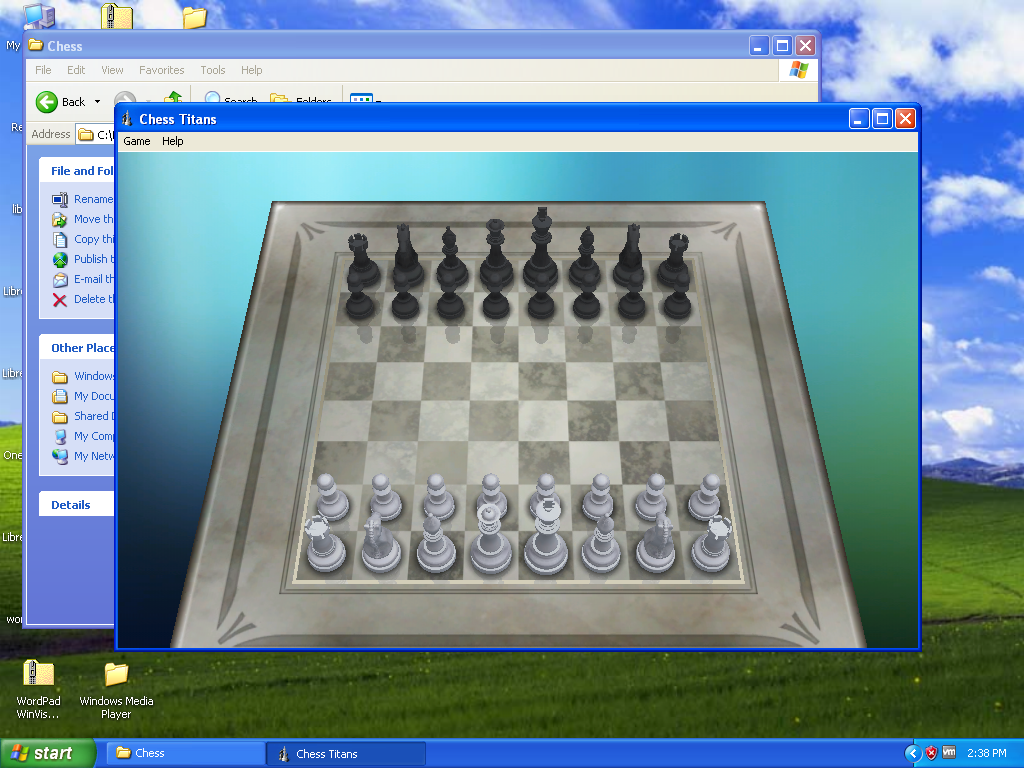Select the white knight on the kingside

pyautogui.click(x=656, y=545)
